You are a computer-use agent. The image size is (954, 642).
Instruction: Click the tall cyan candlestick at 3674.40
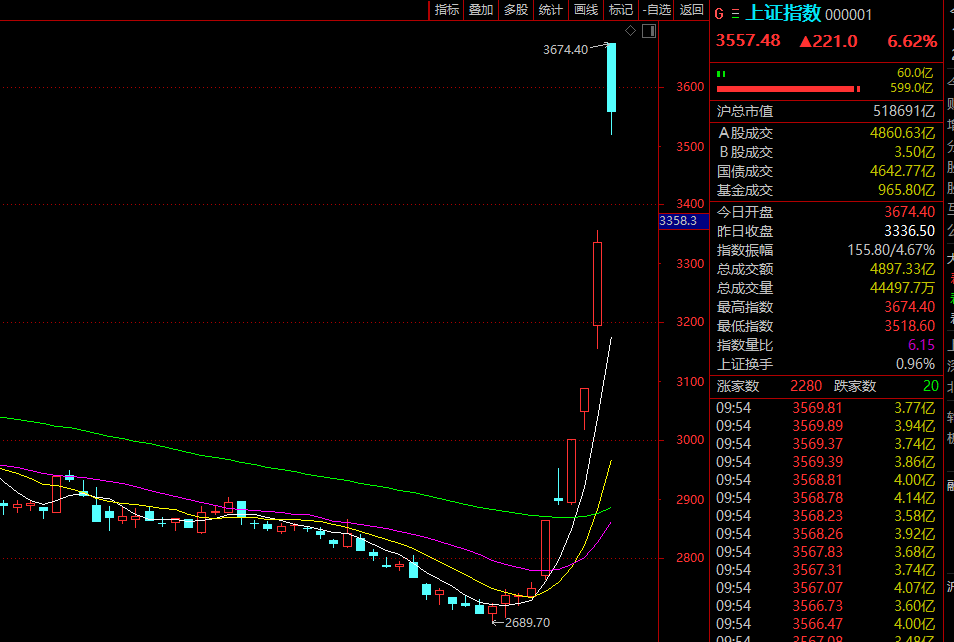pyautogui.click(x=611, y=77)
